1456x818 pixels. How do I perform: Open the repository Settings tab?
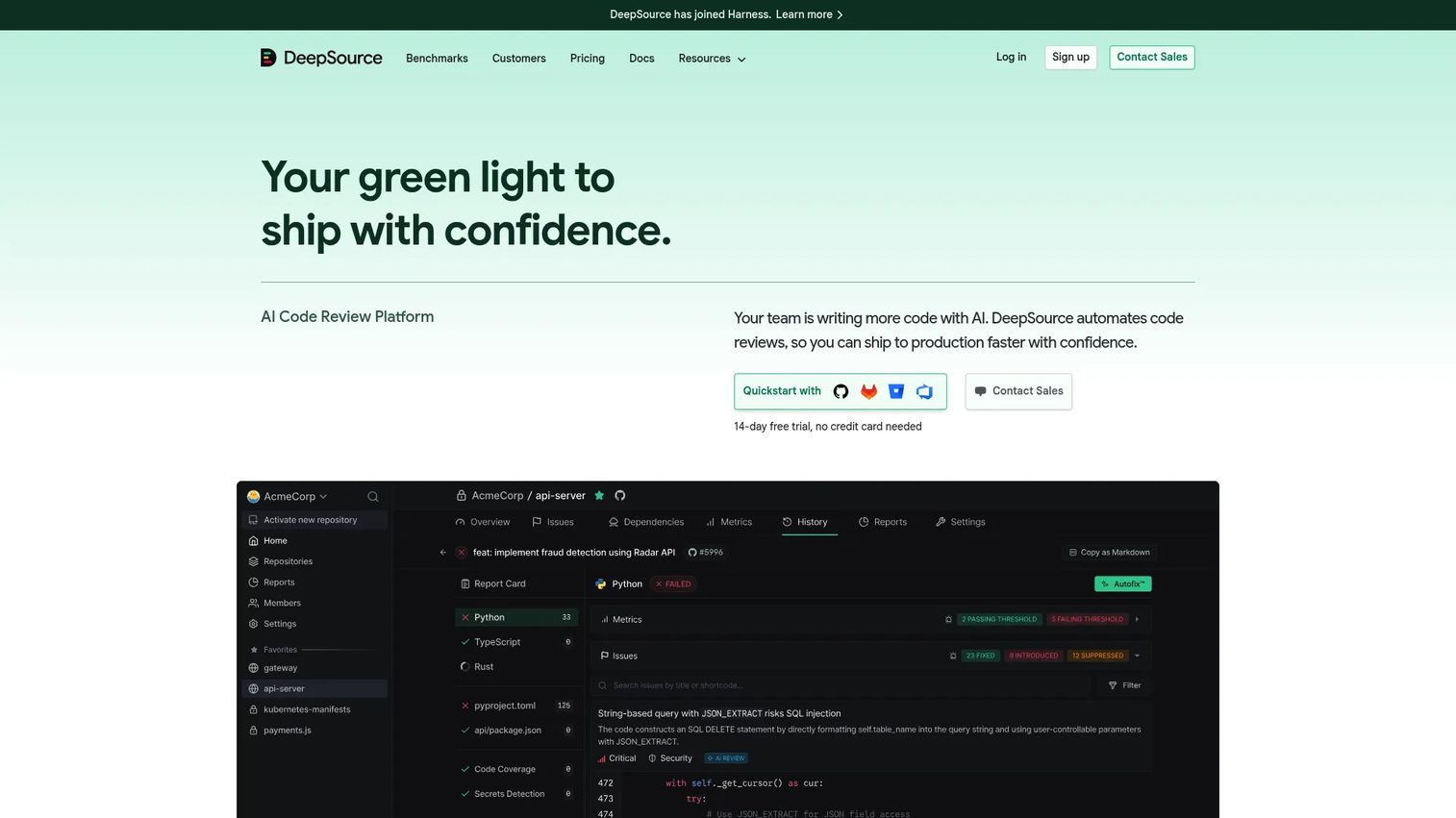pos(961,522)
